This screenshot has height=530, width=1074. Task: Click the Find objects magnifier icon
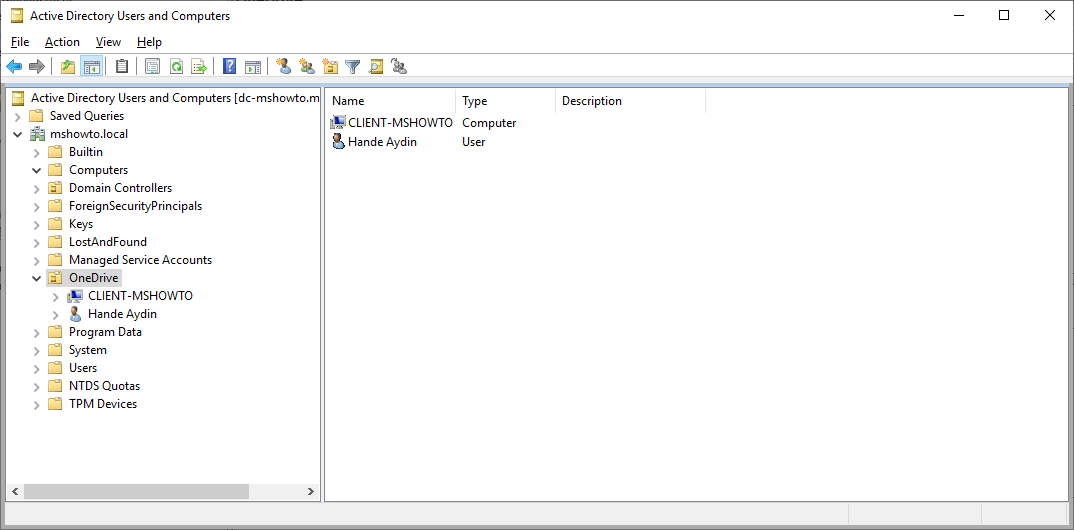[x=376, y=66]
